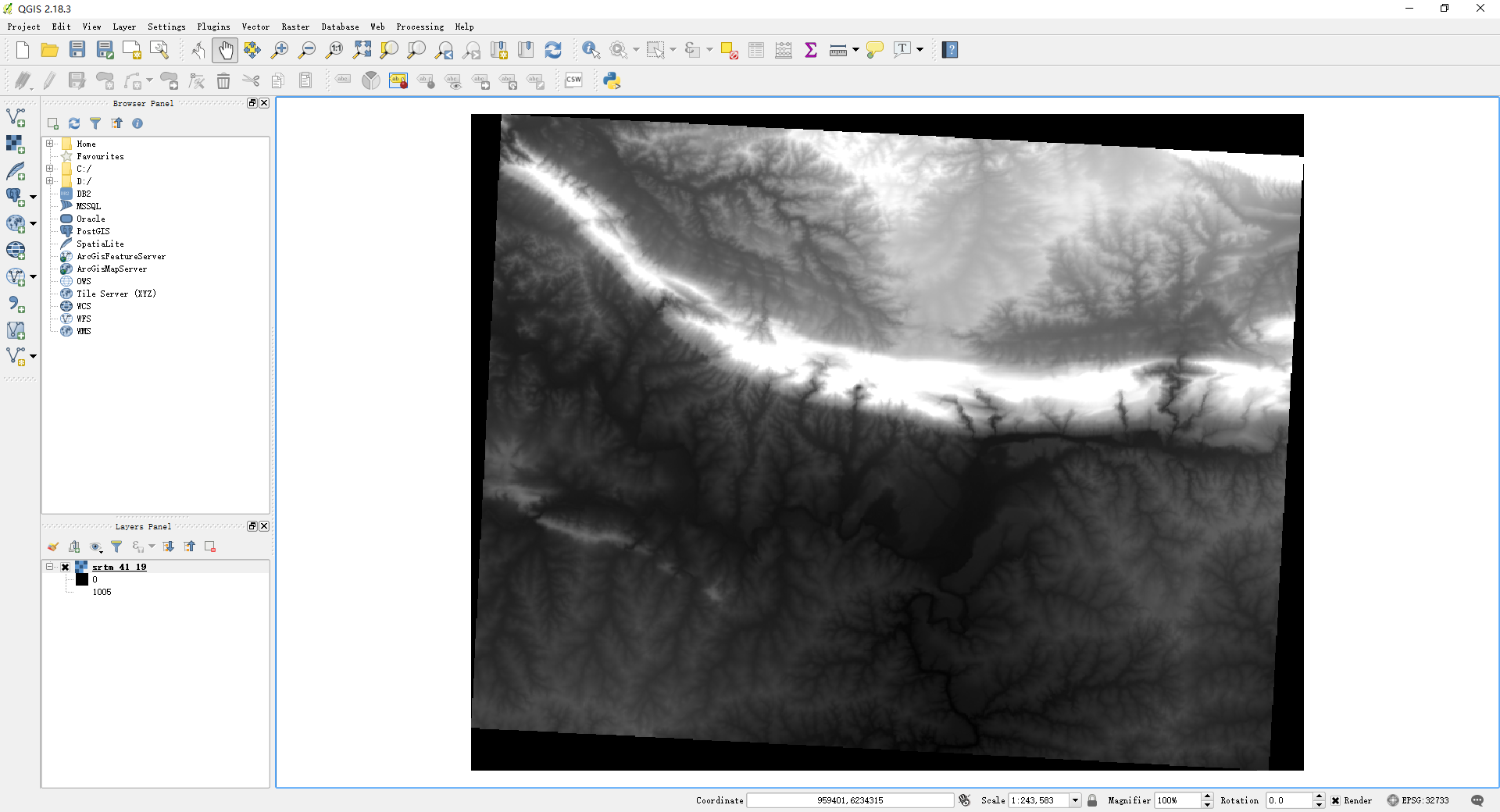Screen dimensions: 1500x812
Task: Open Manage Layer Visibility eye dropdown
Action: click(96, 547)
